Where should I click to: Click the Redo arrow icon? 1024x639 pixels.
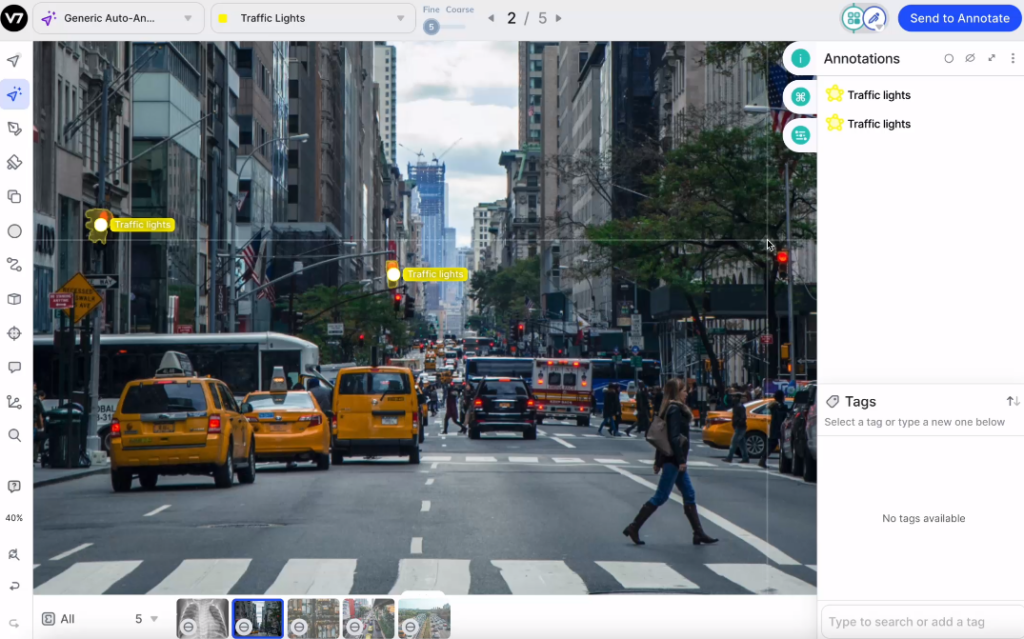[x=14, y=624]
